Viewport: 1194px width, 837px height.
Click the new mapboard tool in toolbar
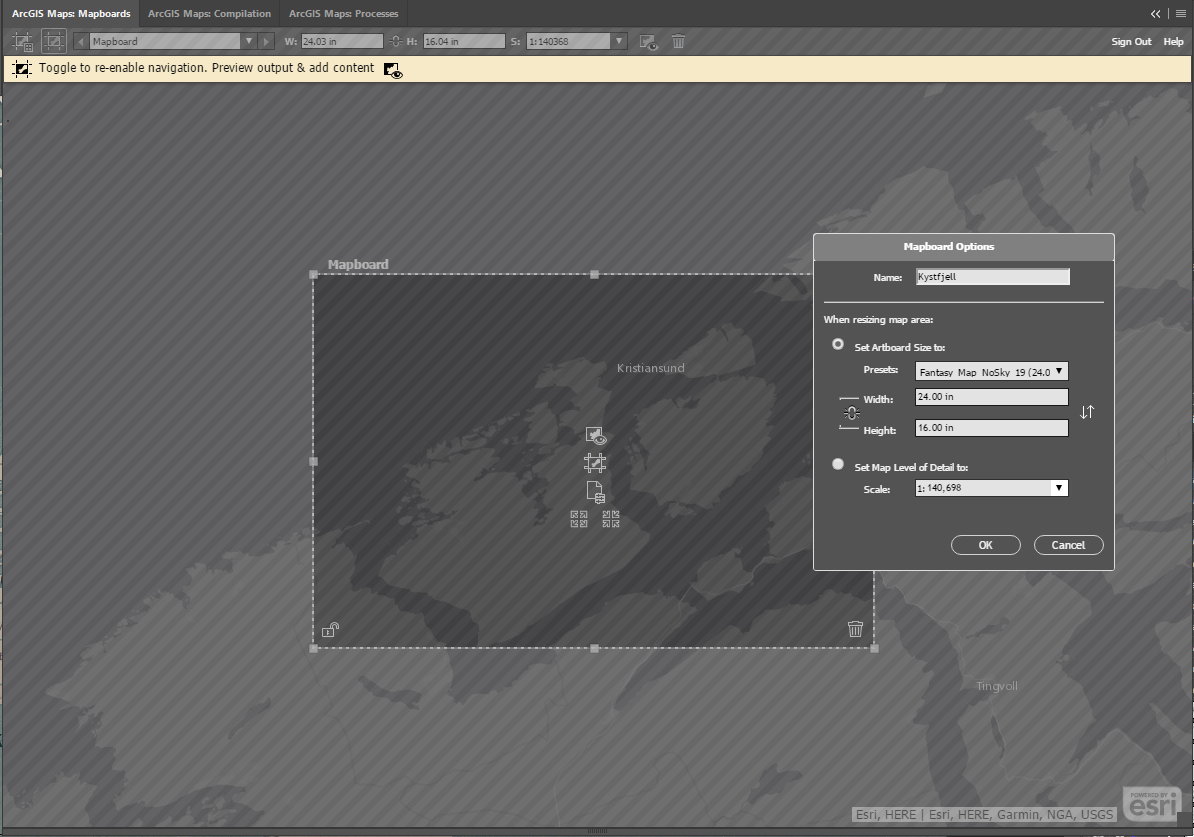point(23,41)
